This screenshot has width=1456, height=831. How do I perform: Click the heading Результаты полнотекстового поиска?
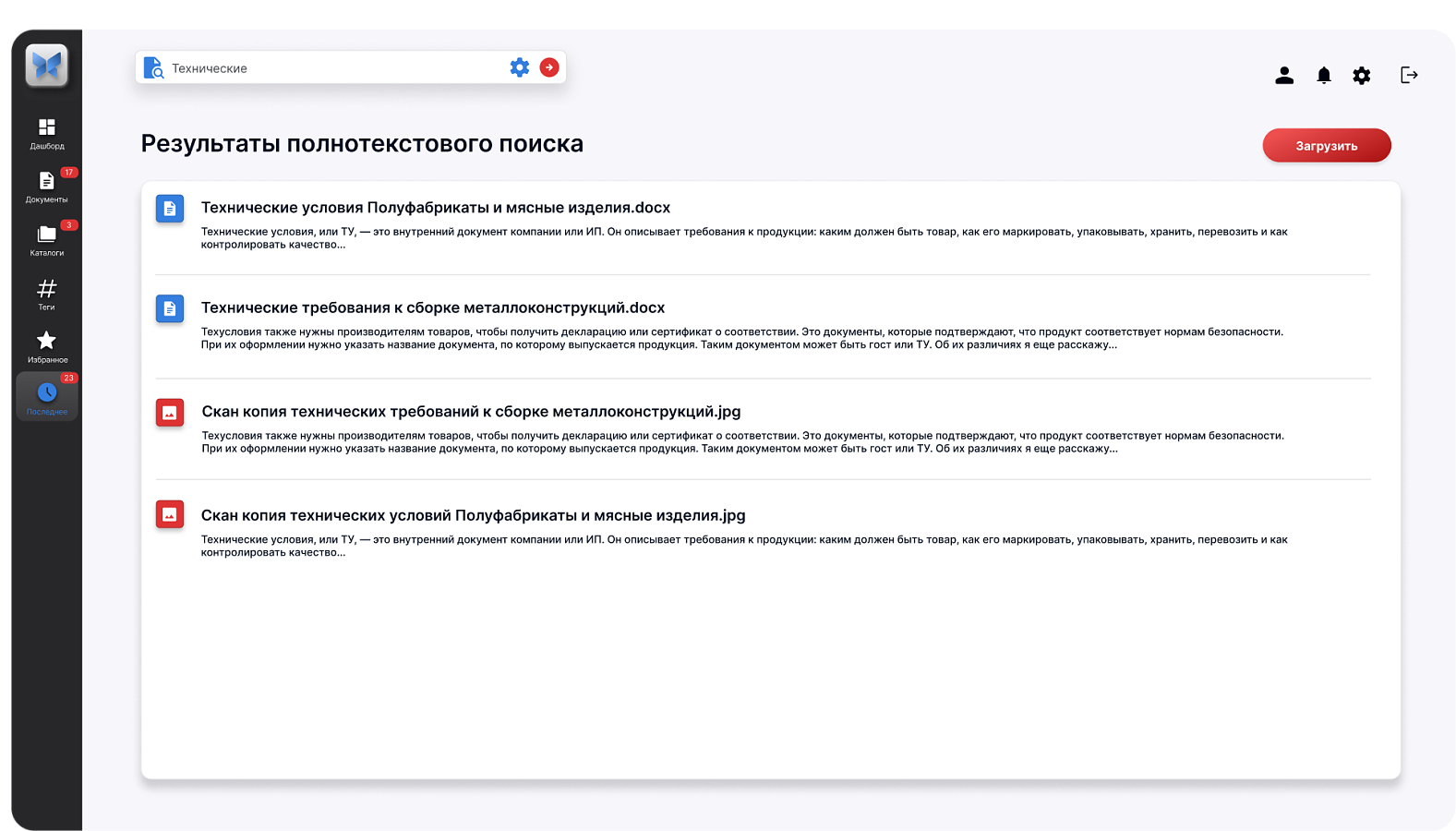362,144
